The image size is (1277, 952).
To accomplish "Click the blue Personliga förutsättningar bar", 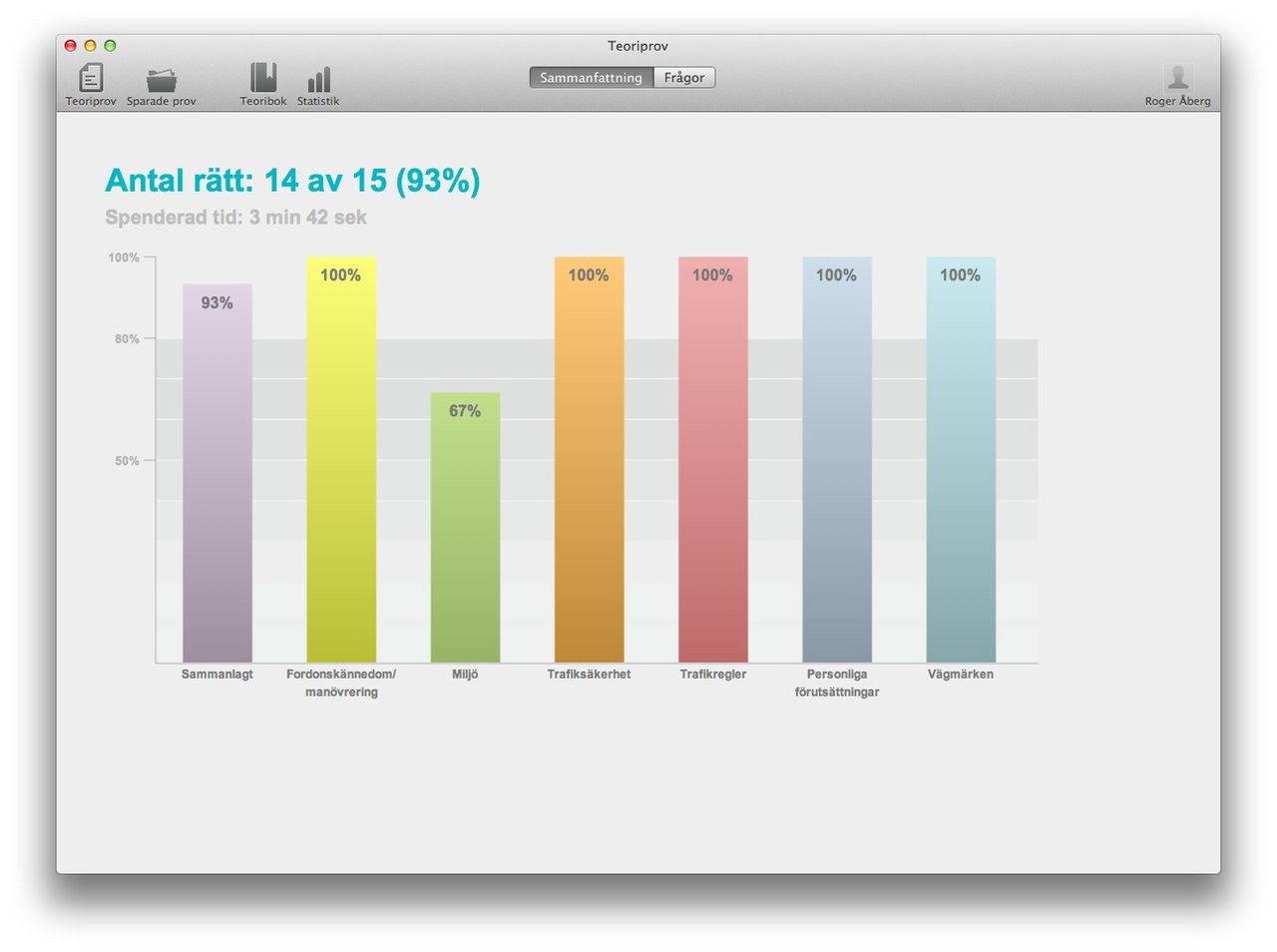I will [x=836, y=459].
